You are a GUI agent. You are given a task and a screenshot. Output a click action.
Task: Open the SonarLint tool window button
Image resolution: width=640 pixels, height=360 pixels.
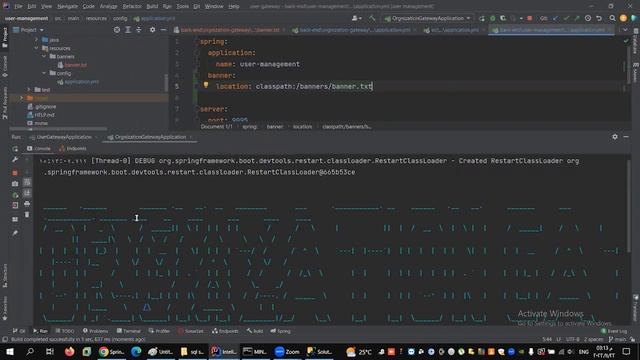[191, 331]
